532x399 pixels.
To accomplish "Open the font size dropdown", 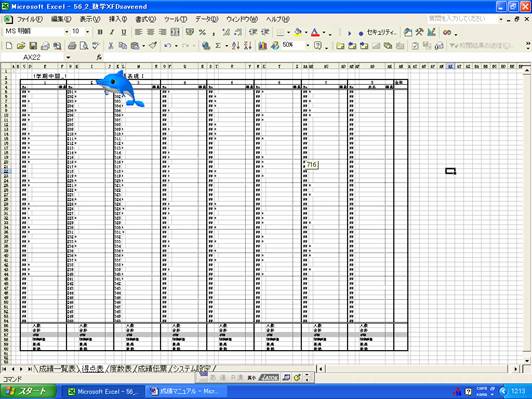I will coord(88,32).
